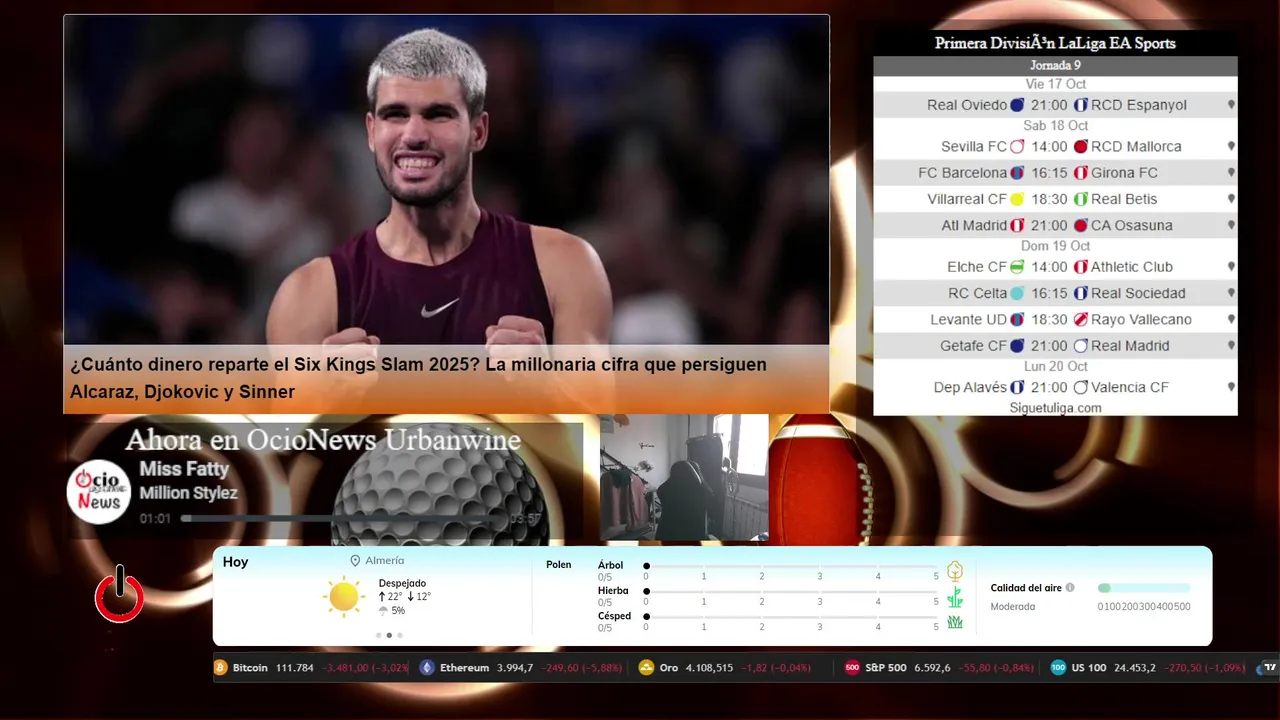
Task: Click the Hierba pollen level scale
Action: pos(792,593)
